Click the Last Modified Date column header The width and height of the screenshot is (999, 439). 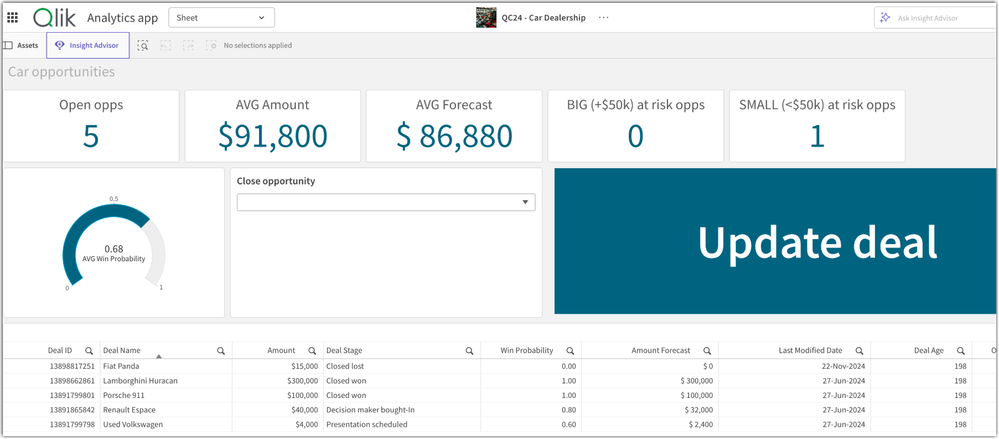click(810, 351)
